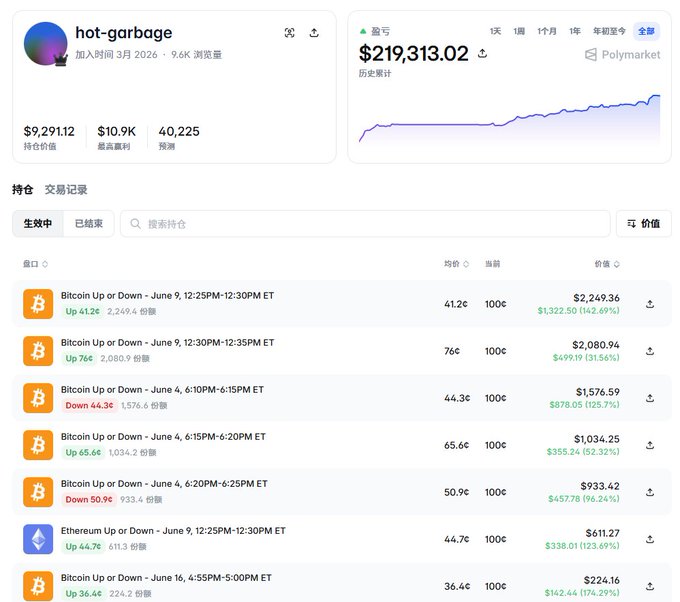Select the 全部 time range
This screenshot has width=680, height=602.
pyautogui.click(x=646, y=31)
